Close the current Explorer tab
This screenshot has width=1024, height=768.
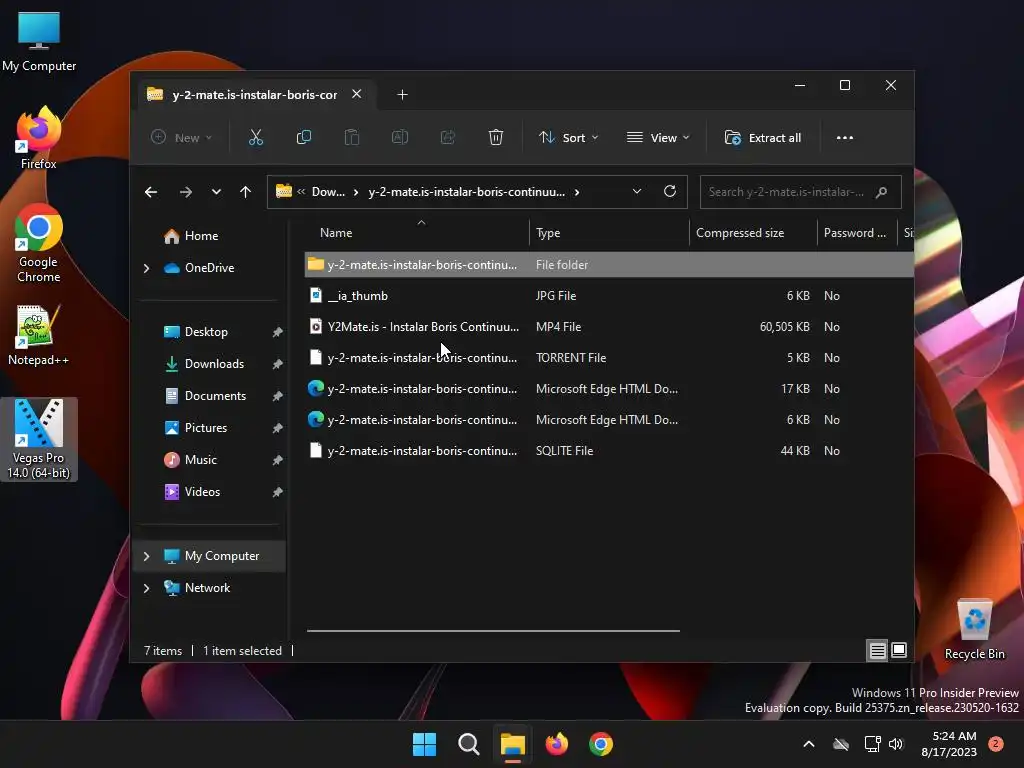pyautogui.click(x=357, y=94)
